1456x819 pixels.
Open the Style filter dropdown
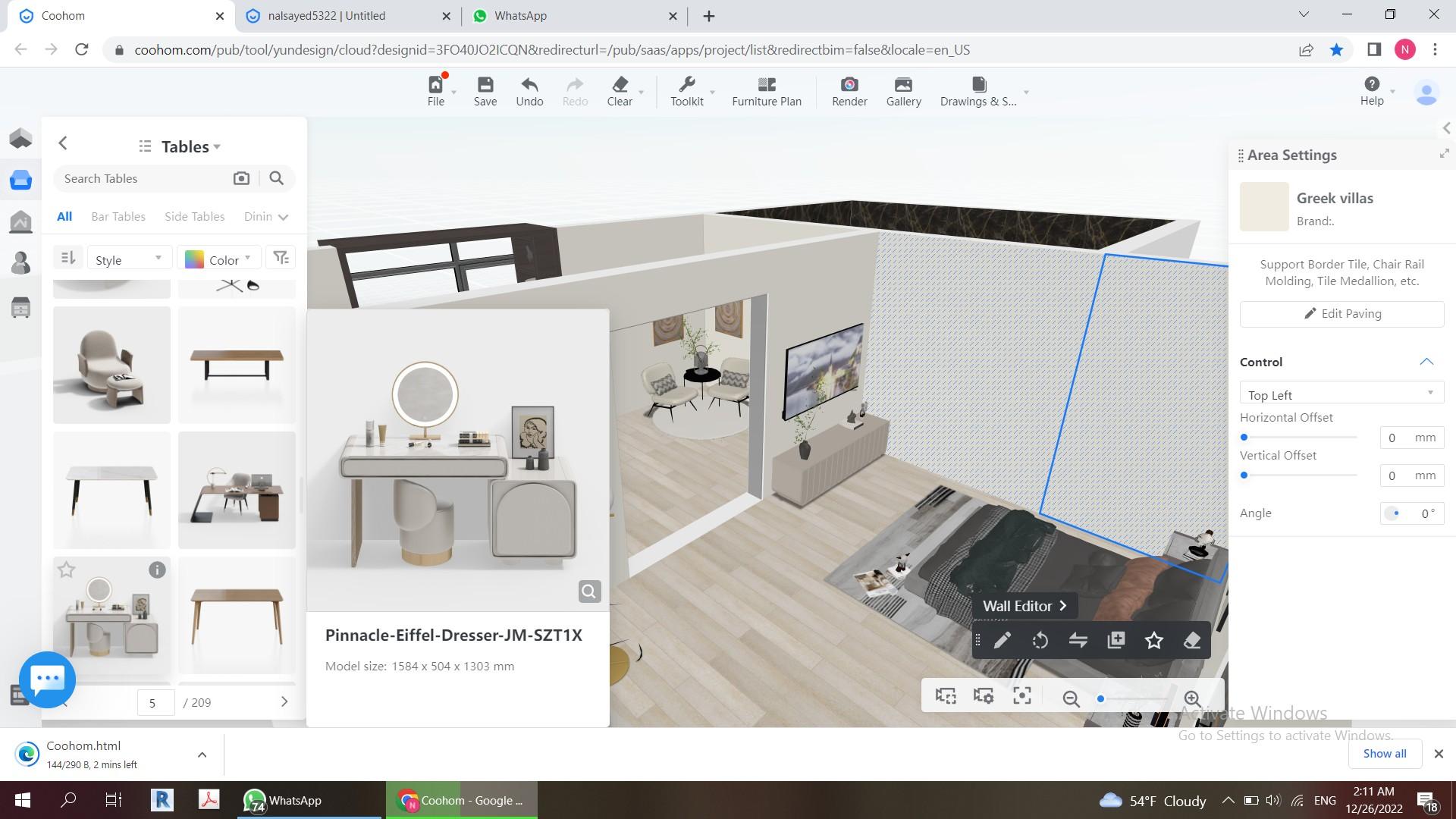pos(128,259)
